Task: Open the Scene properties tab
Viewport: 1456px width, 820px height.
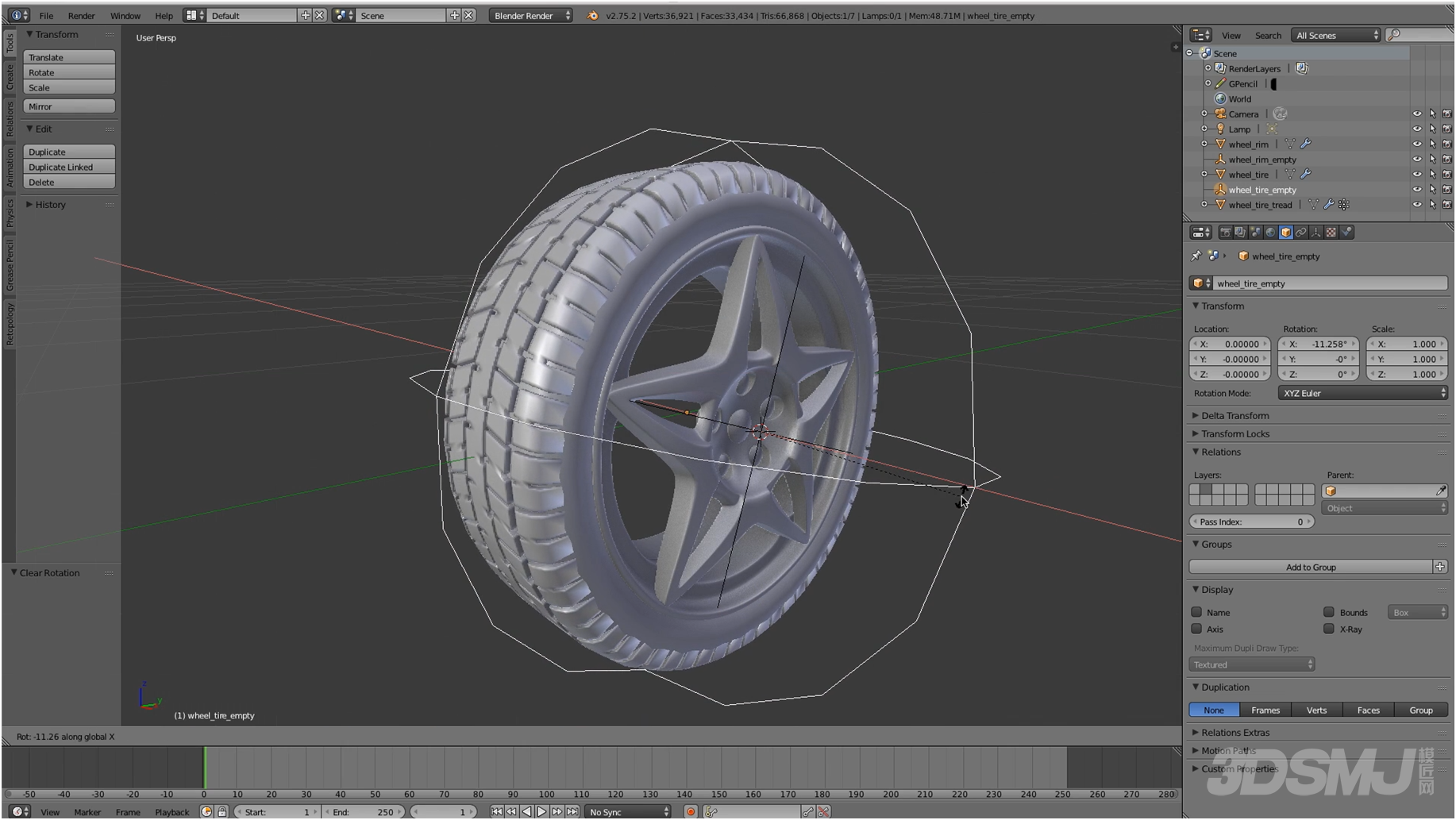Action: click(1256, 232)
